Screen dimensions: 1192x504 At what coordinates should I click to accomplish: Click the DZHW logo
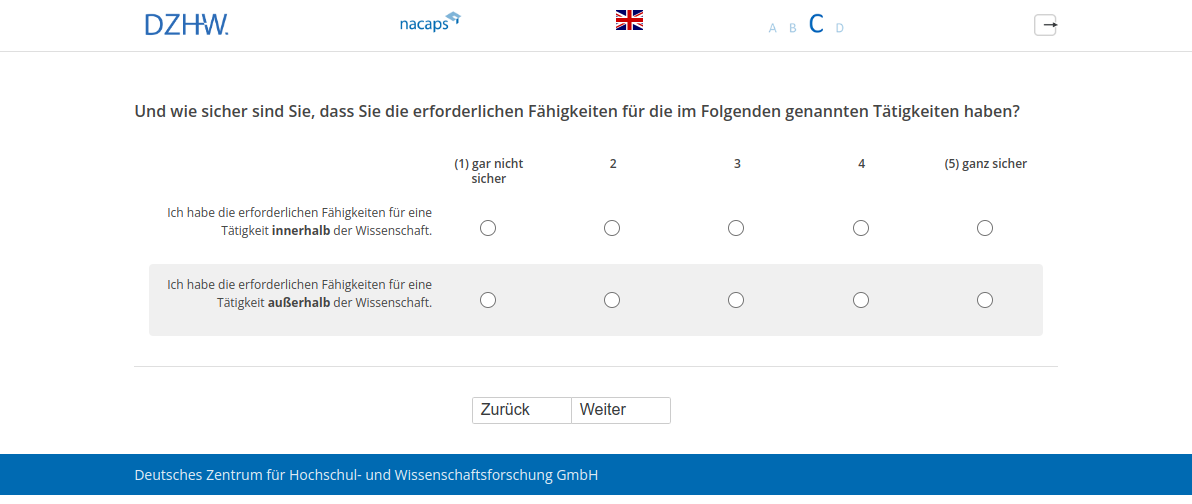[x=186, y=25]
